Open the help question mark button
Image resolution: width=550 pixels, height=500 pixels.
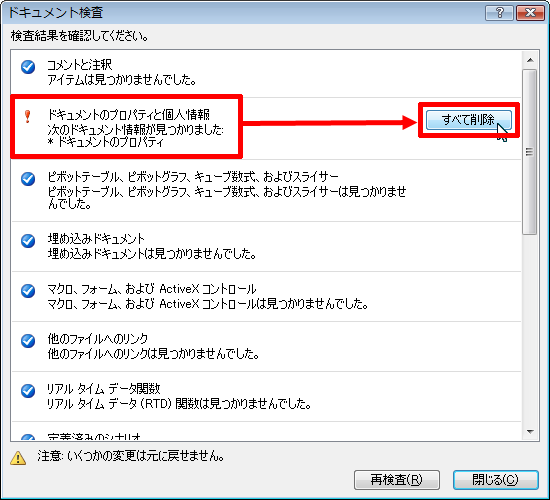pos(499,13)
